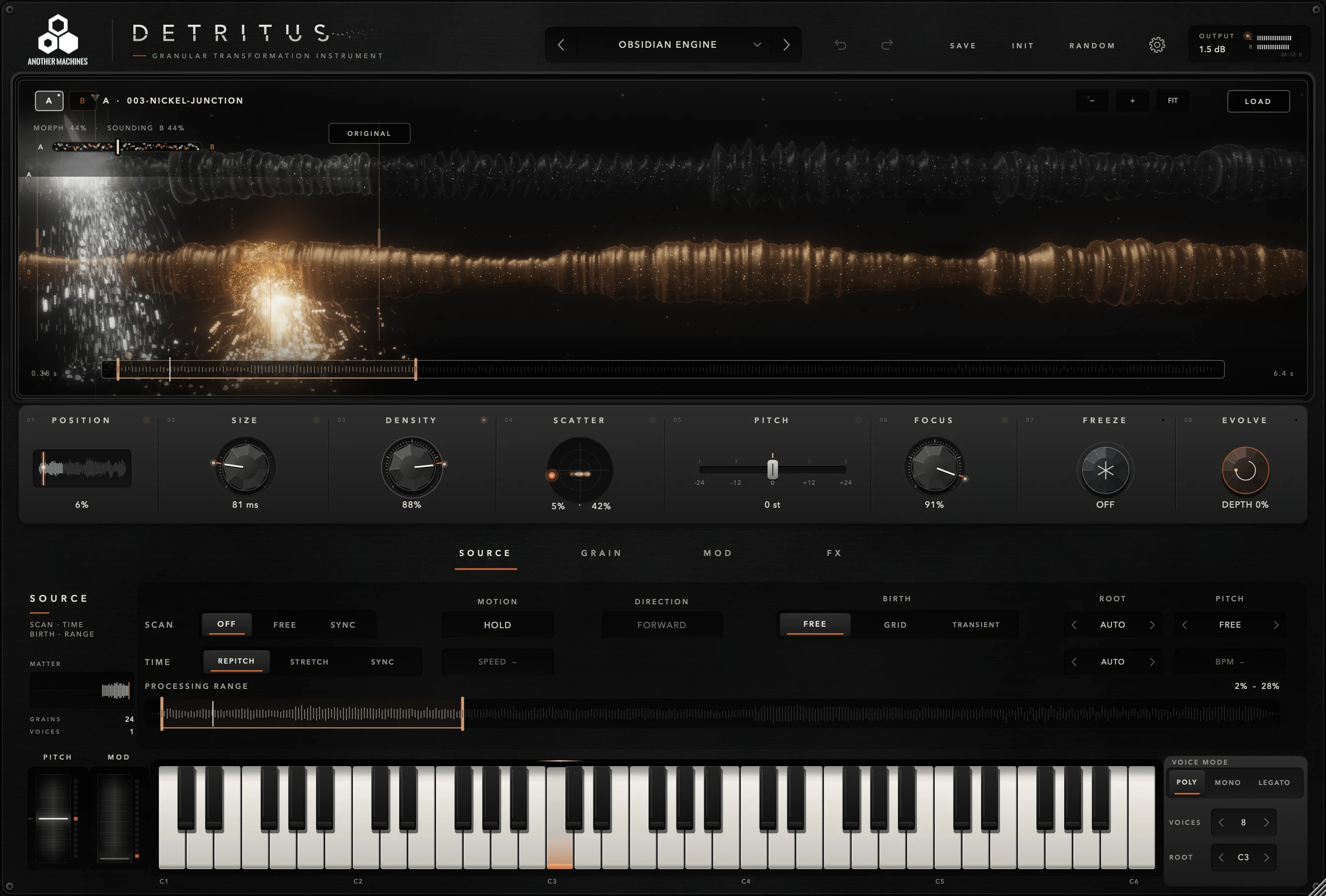Click the Pitch semitone slider handle
This screenshot has height=896, width=1326.
pos(773,469)
